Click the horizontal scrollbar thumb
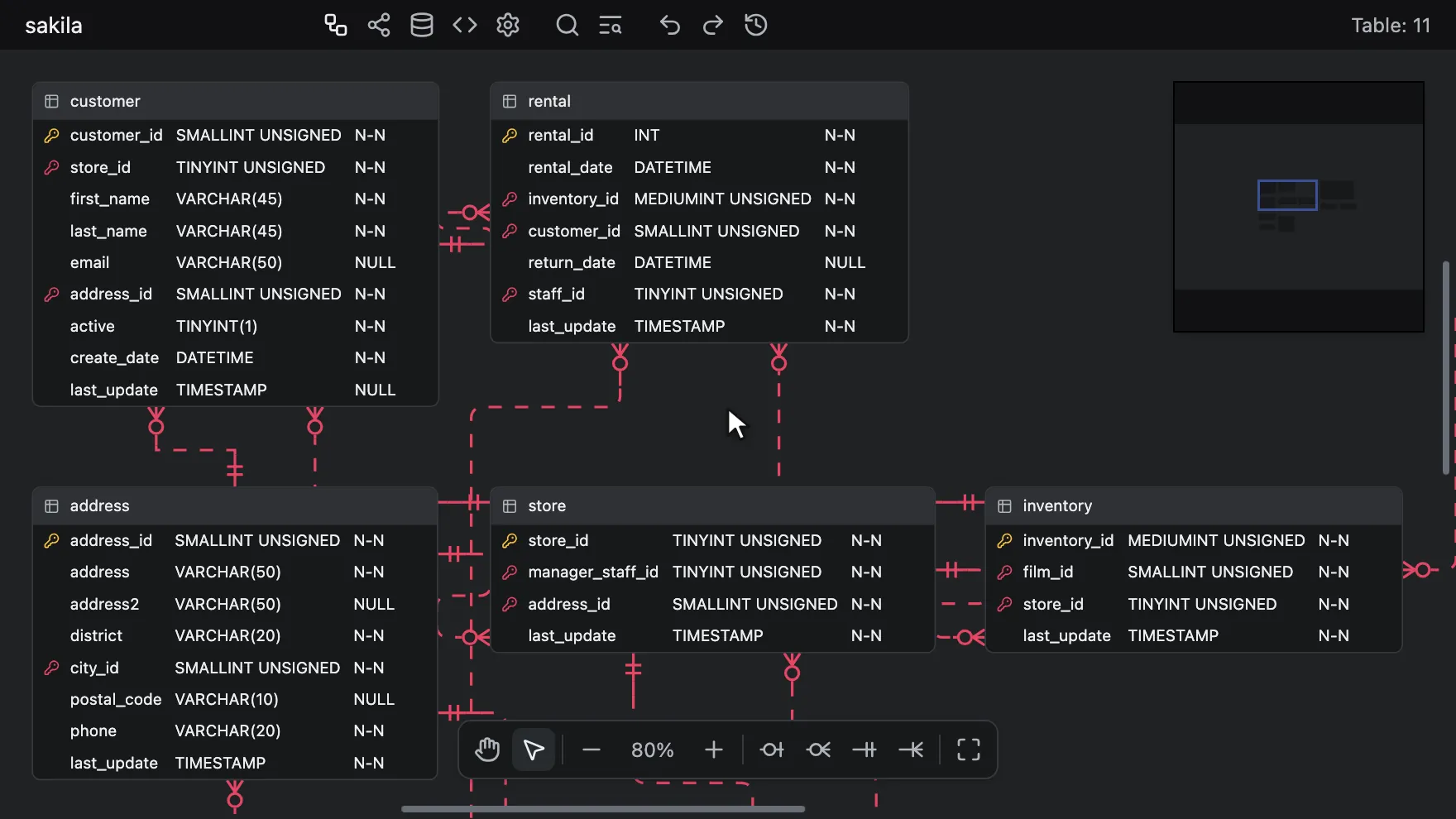Viewport: 1456px width, 819px height. point(603,809)
